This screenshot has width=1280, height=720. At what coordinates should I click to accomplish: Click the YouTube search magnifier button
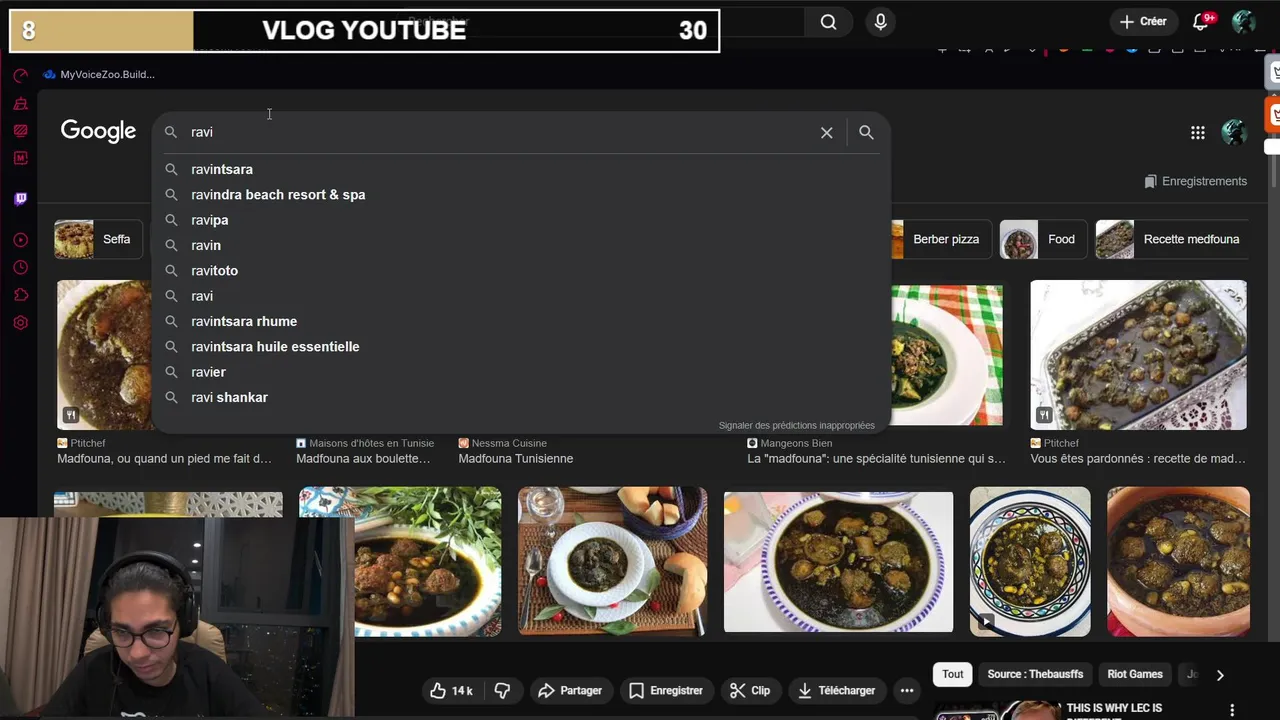pyautogui.click(x=828, y=22)
